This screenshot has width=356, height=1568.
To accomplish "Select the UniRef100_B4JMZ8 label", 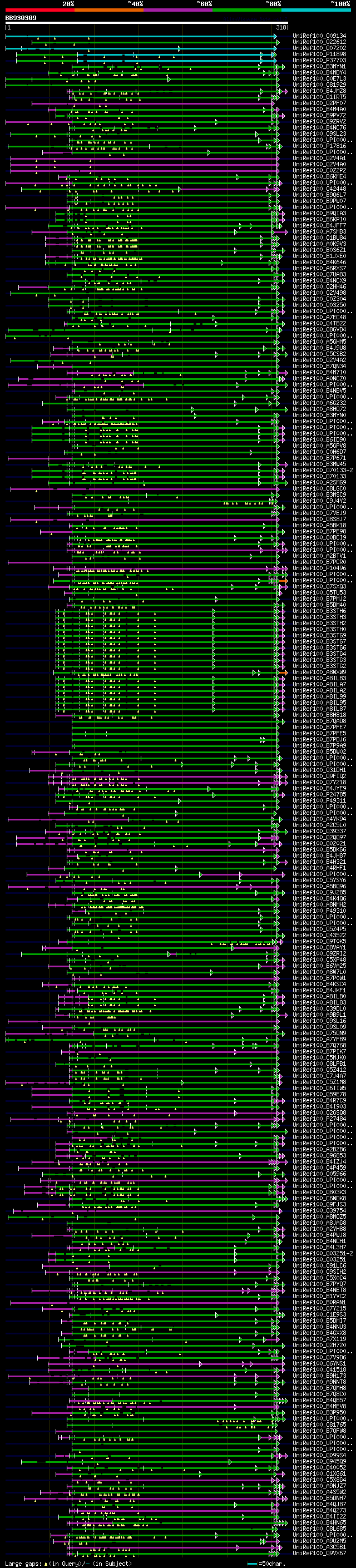I will tap(319, 91).
